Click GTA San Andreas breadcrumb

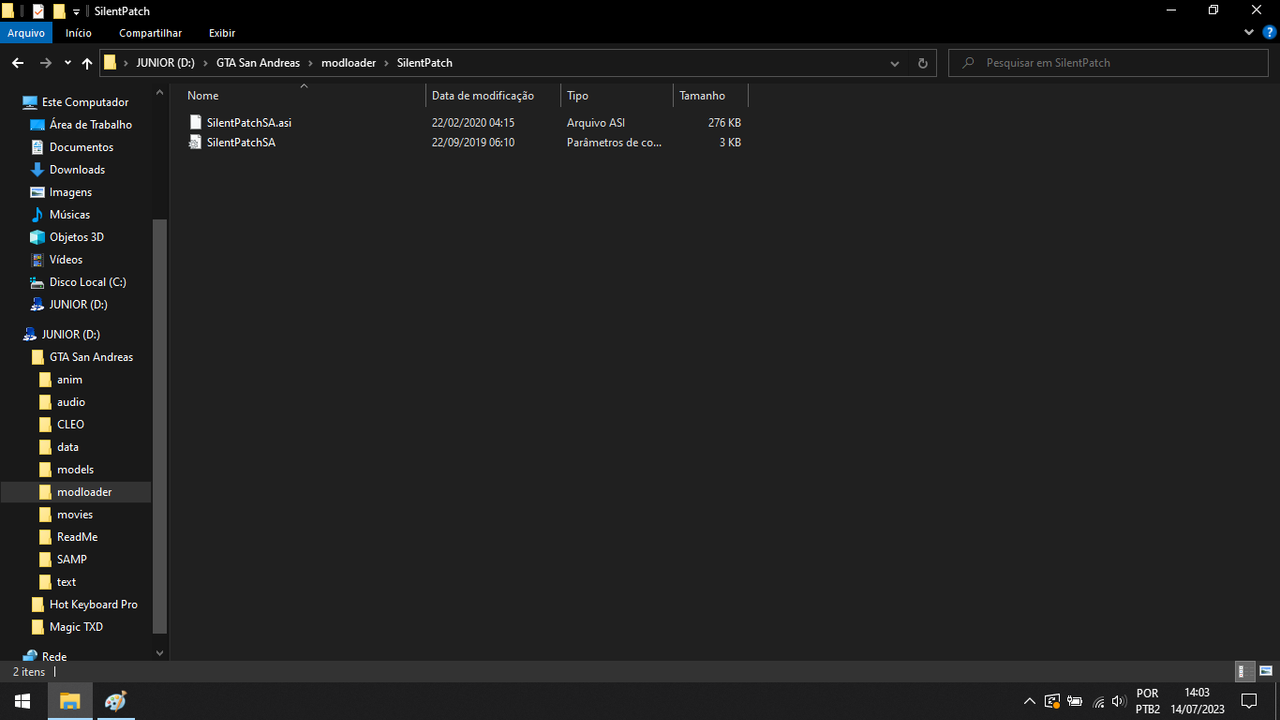click(x=258, y=62)
